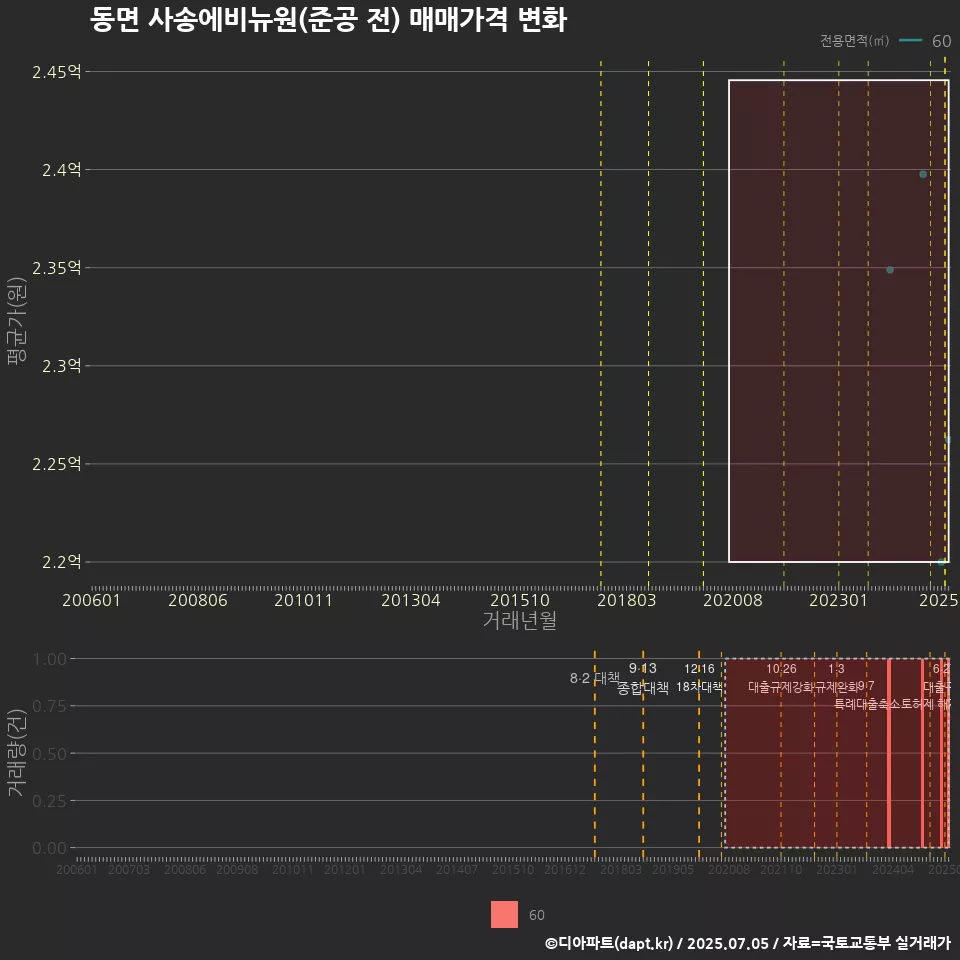Click the 10·26 대출규제강화 annotation
The height and width of the screenshot is (960, 960).
point(781,678)
